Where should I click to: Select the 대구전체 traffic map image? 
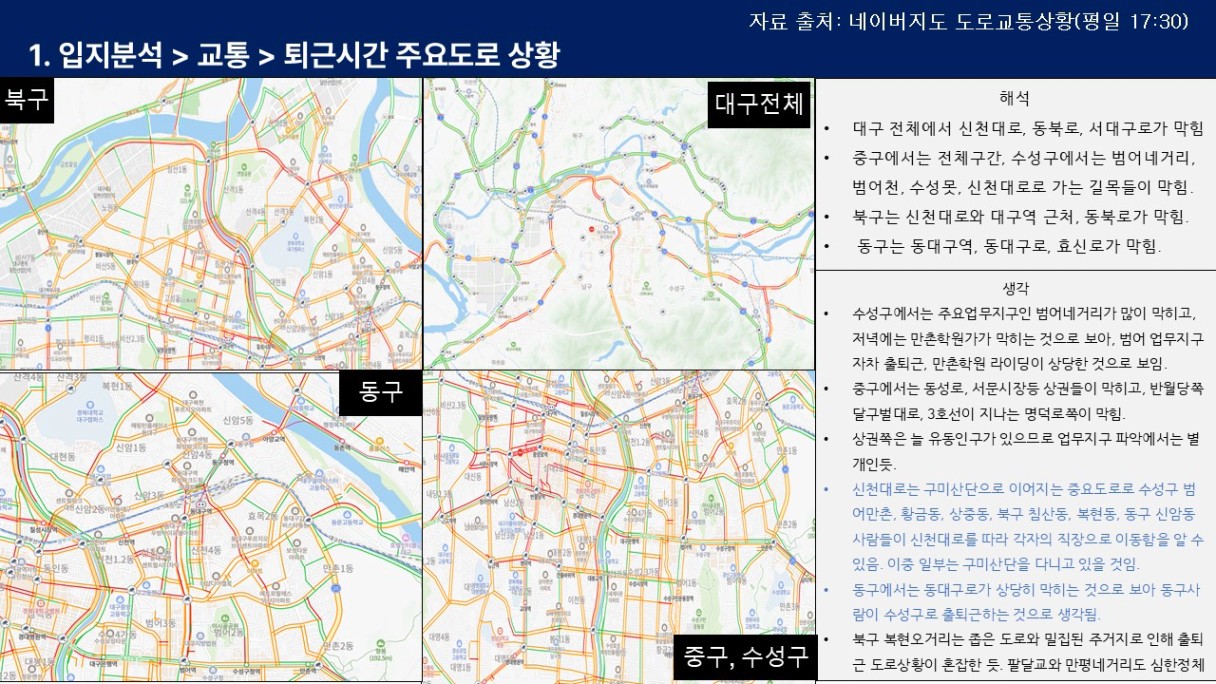click(619, 225)
